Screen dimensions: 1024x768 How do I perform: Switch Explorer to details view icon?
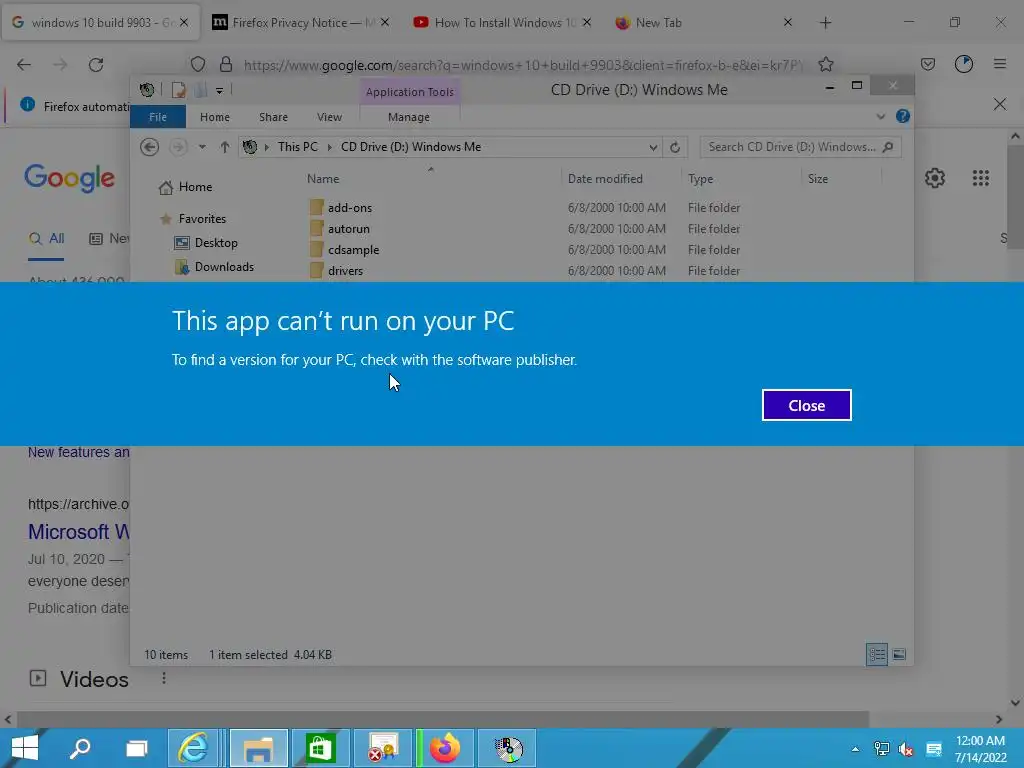click(x=876, y=654)
